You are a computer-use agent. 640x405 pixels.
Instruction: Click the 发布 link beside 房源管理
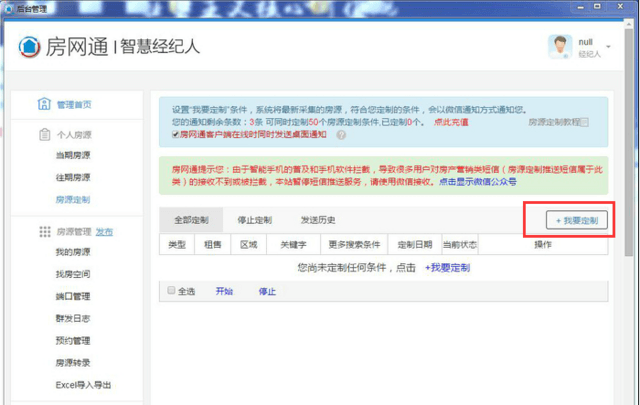point(104,232)
